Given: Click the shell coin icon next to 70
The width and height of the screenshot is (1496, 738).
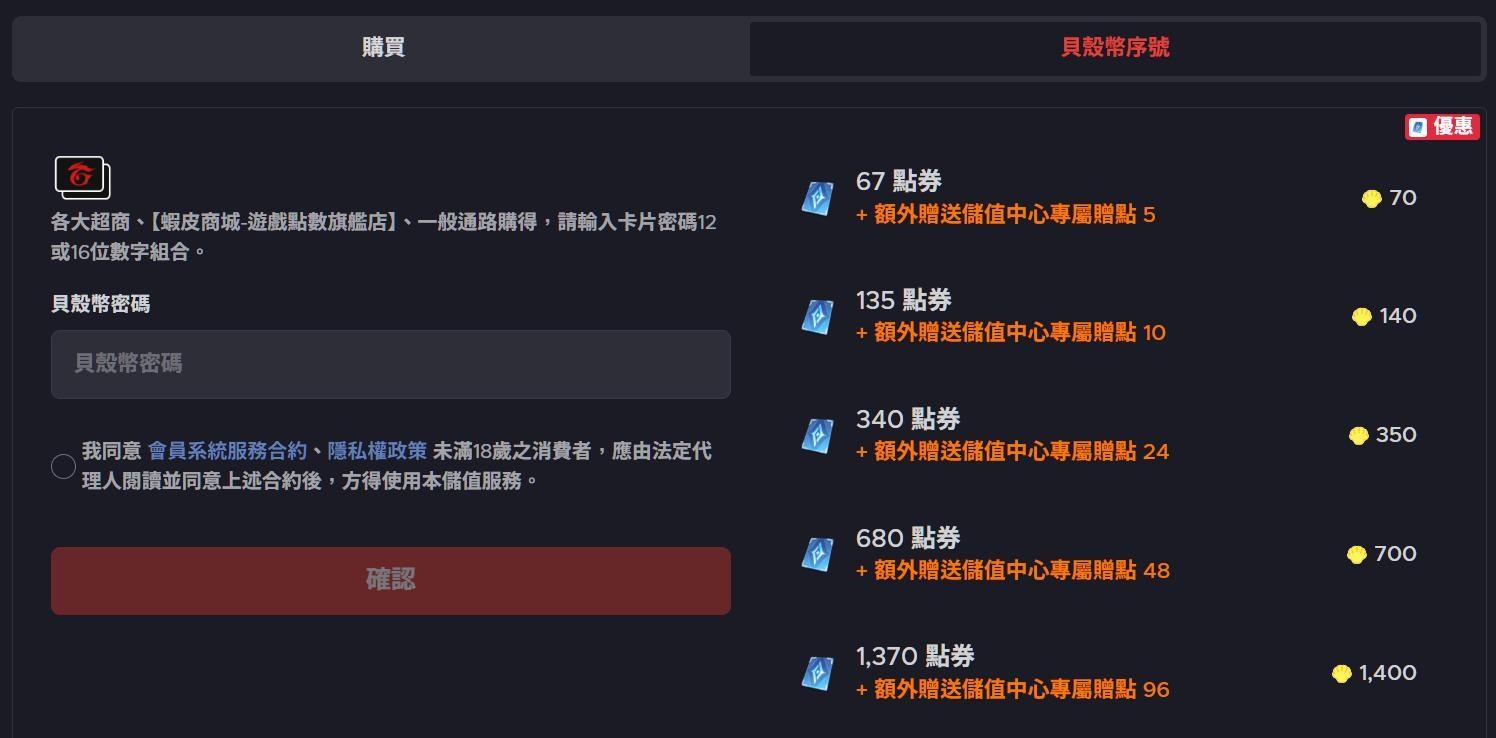Looking at the screenshot, I should (1370, 198).
